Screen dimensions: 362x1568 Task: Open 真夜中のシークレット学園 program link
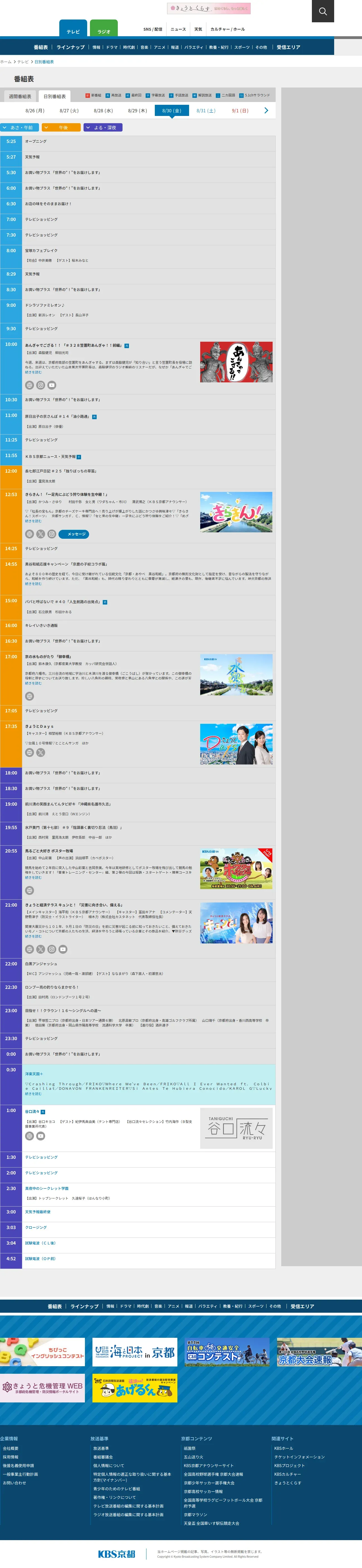click(x=47, y=1188)
